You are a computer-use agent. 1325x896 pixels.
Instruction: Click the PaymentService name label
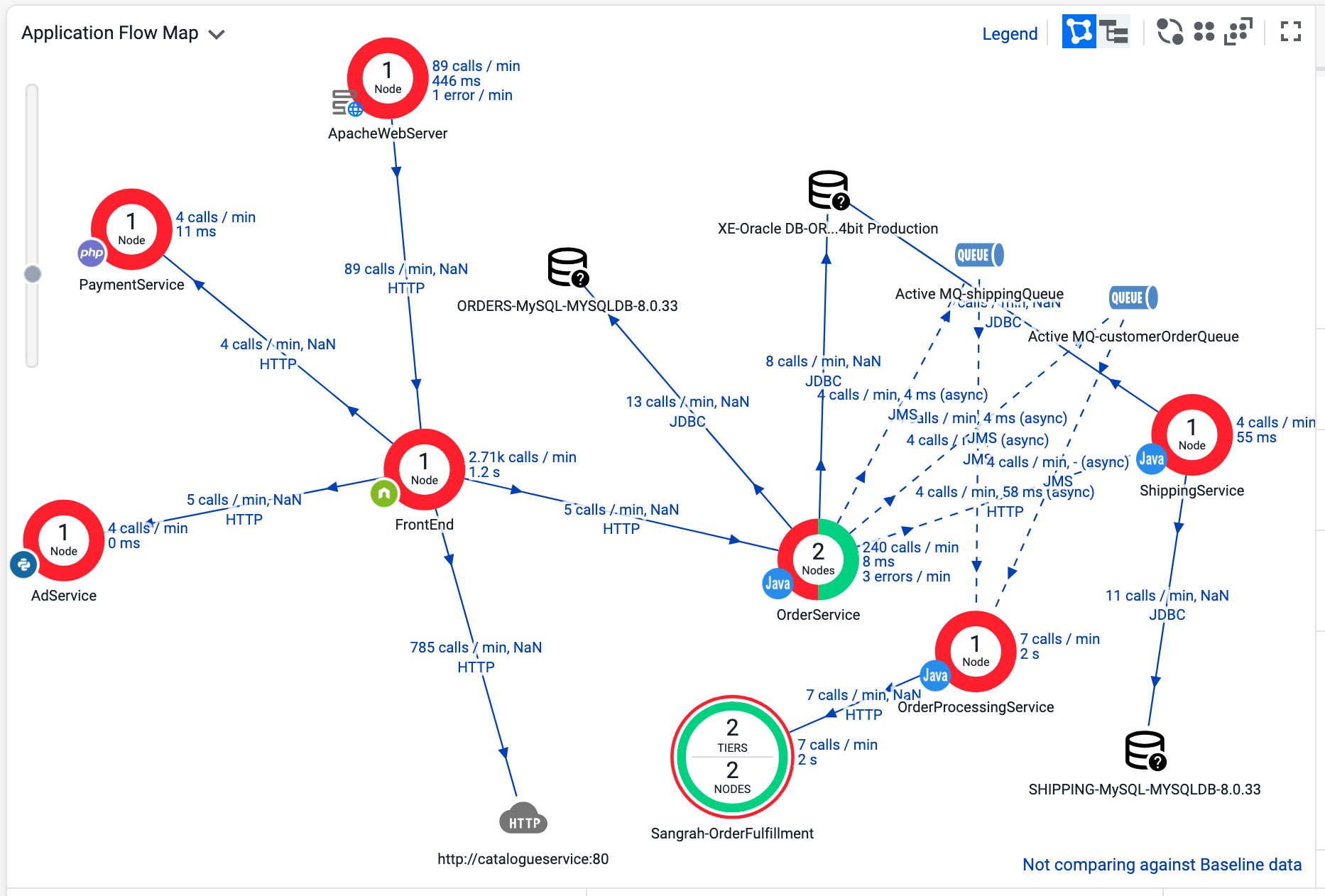pyautogui.click(x=131, y=285)
